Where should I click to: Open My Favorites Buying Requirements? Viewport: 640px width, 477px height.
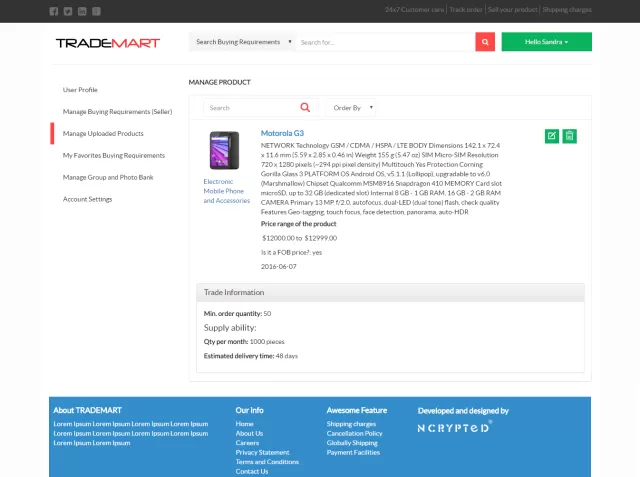[x=114, y=155]
